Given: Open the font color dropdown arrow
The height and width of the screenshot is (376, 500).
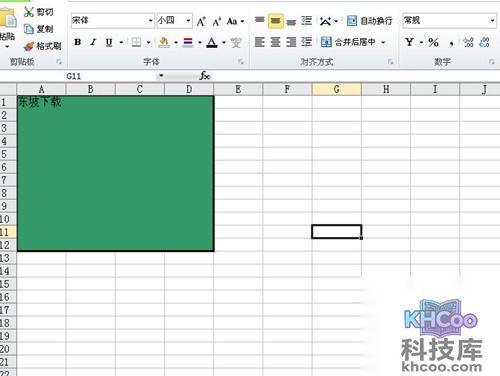Looking at the screenshot, I should [x=224, y=42].
